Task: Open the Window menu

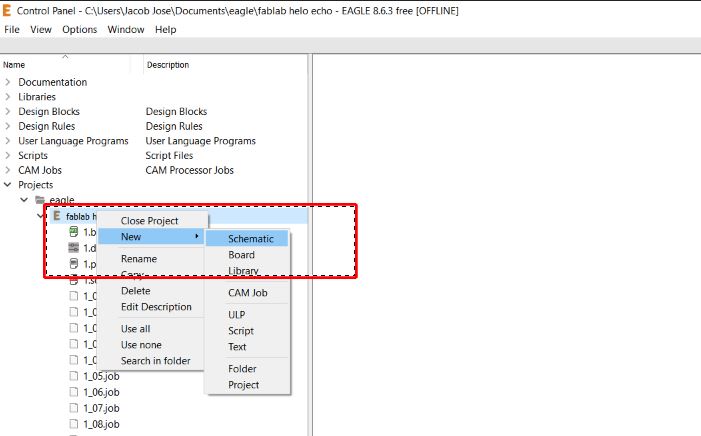Action: pyautogui.click(x=126, y=30)
